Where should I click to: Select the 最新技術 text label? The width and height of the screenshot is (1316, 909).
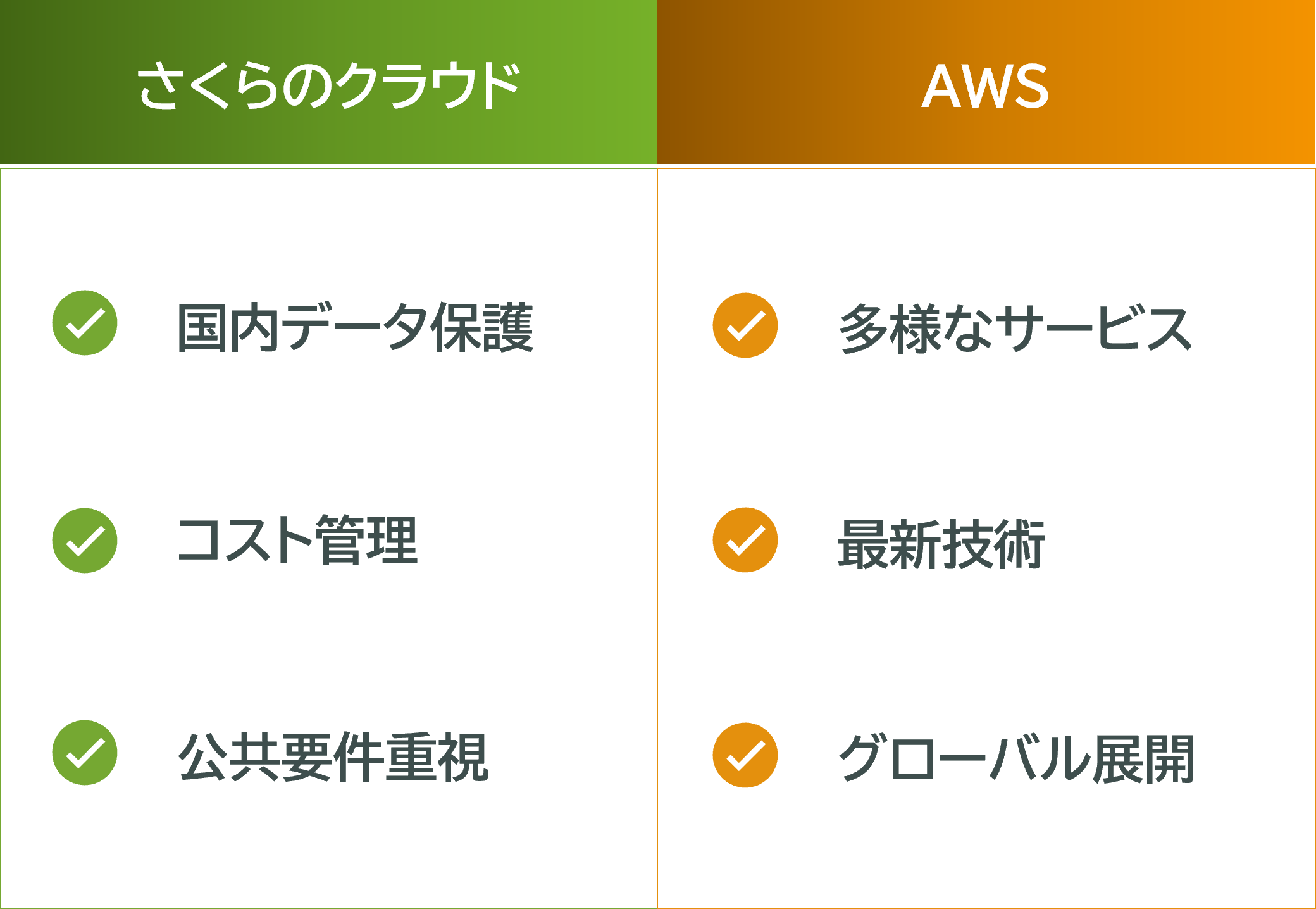pyautogui.click(x=941, y=544)
